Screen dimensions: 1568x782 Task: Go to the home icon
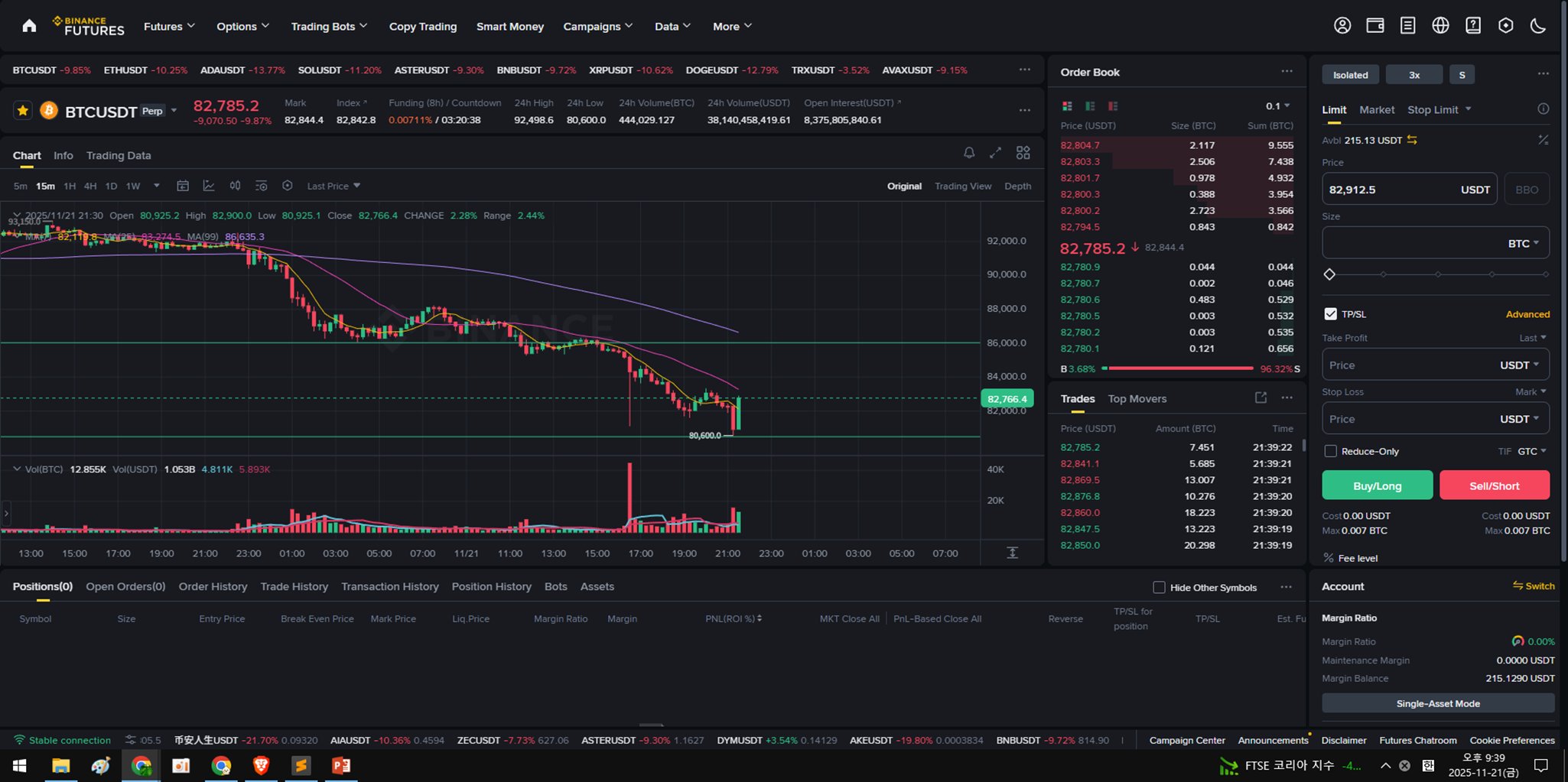click(29, 26)
